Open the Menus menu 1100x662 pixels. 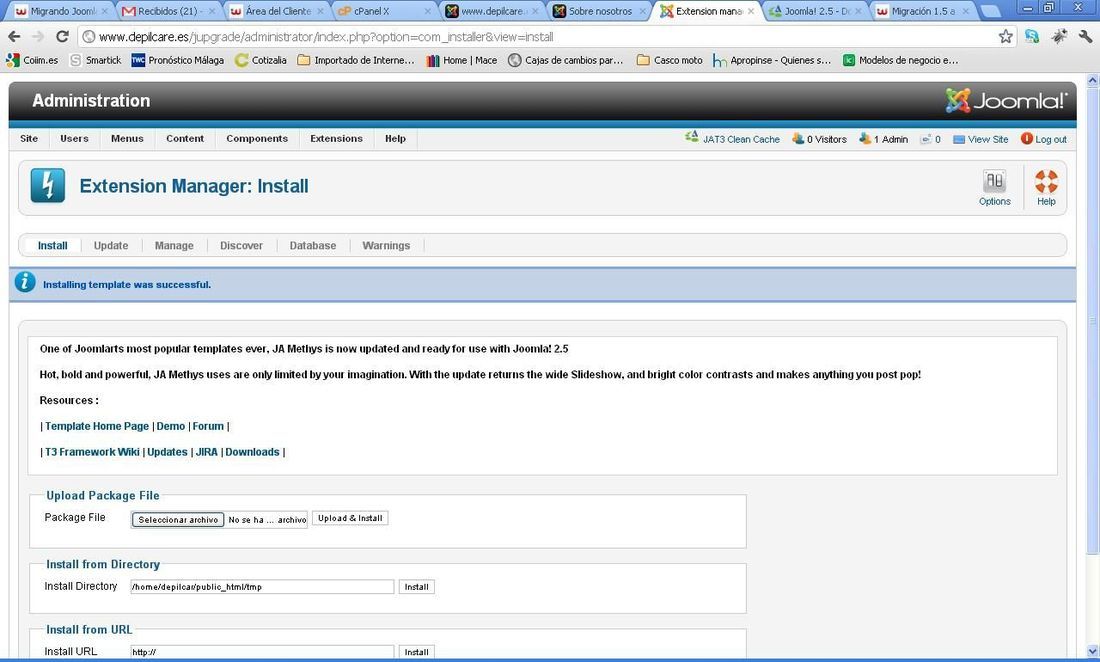127,138
